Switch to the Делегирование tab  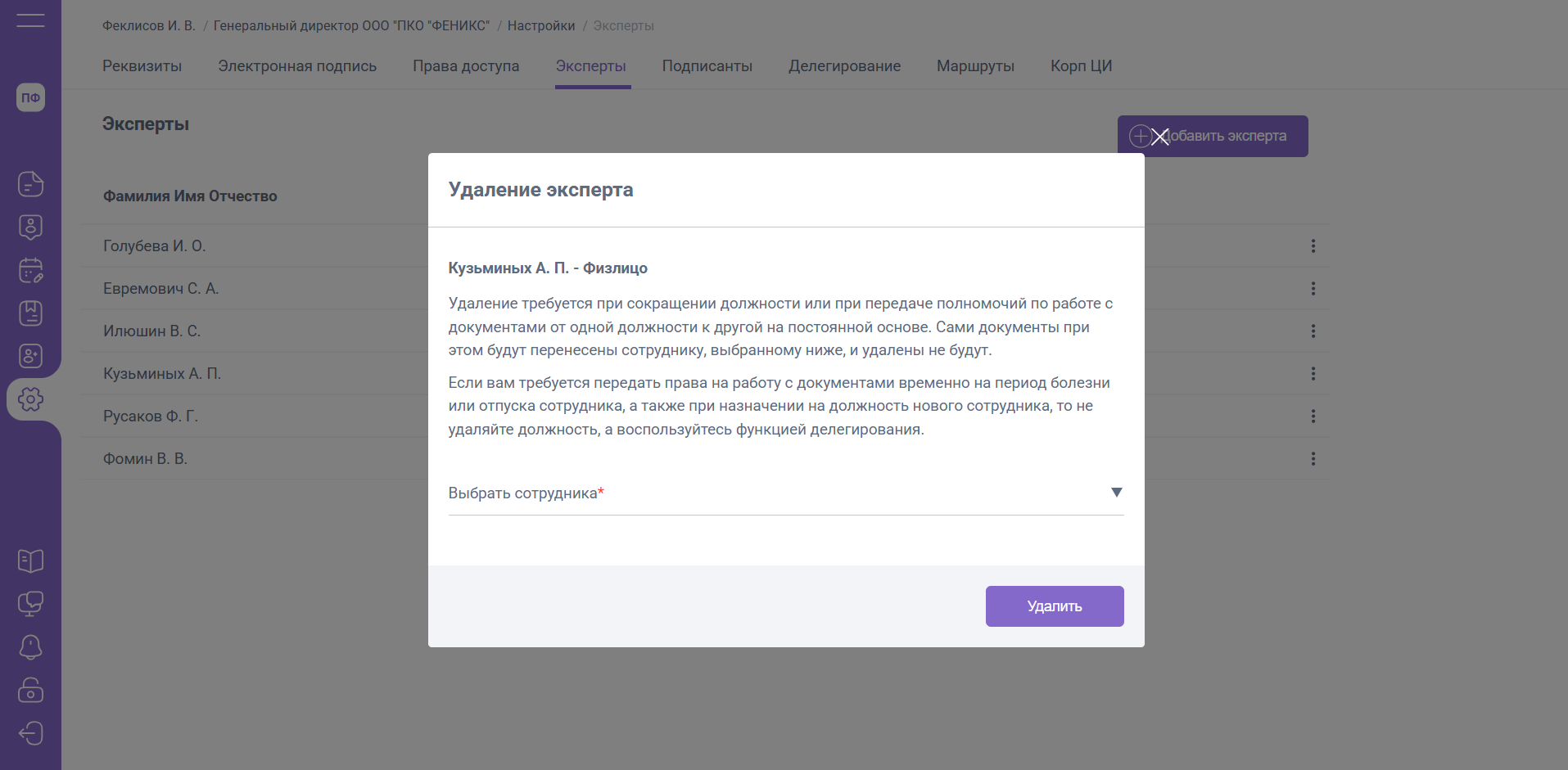[844, 66]
